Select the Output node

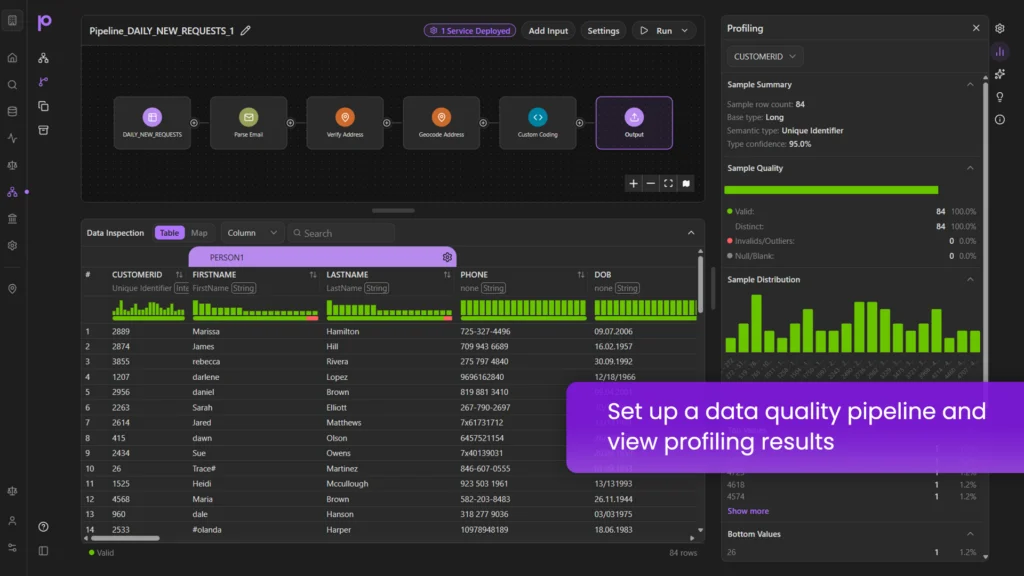pyautogui.click(x=634, y=123)
